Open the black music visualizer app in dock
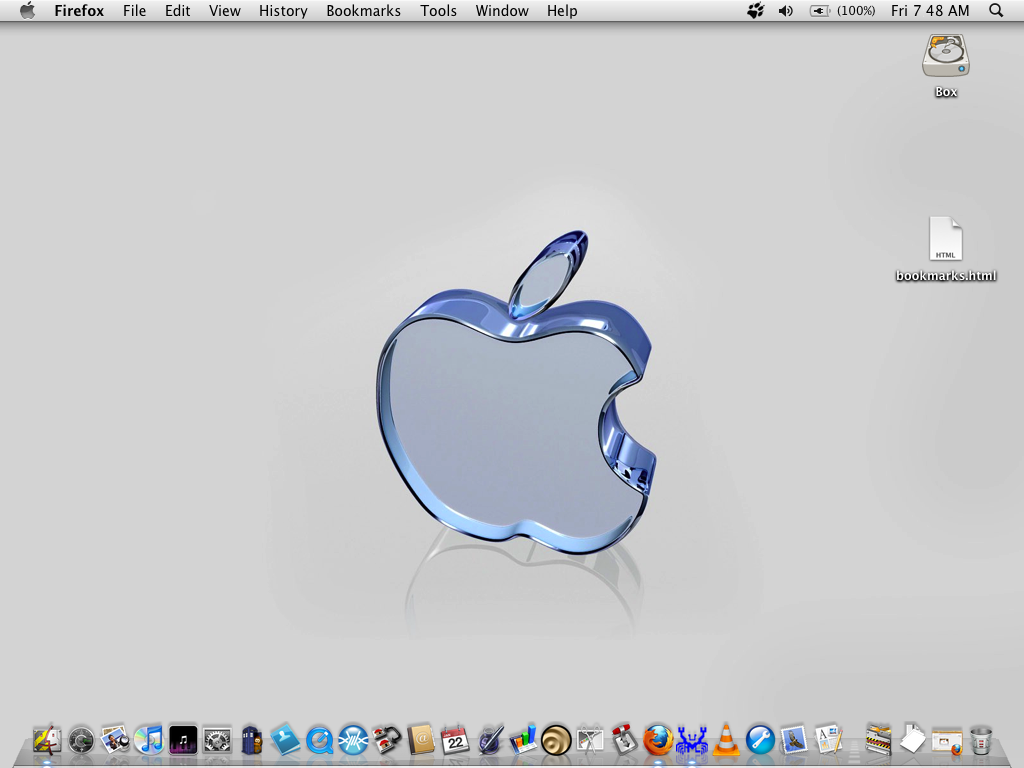Viewport: 1024px width, 768px height. (x=183, y=740)
